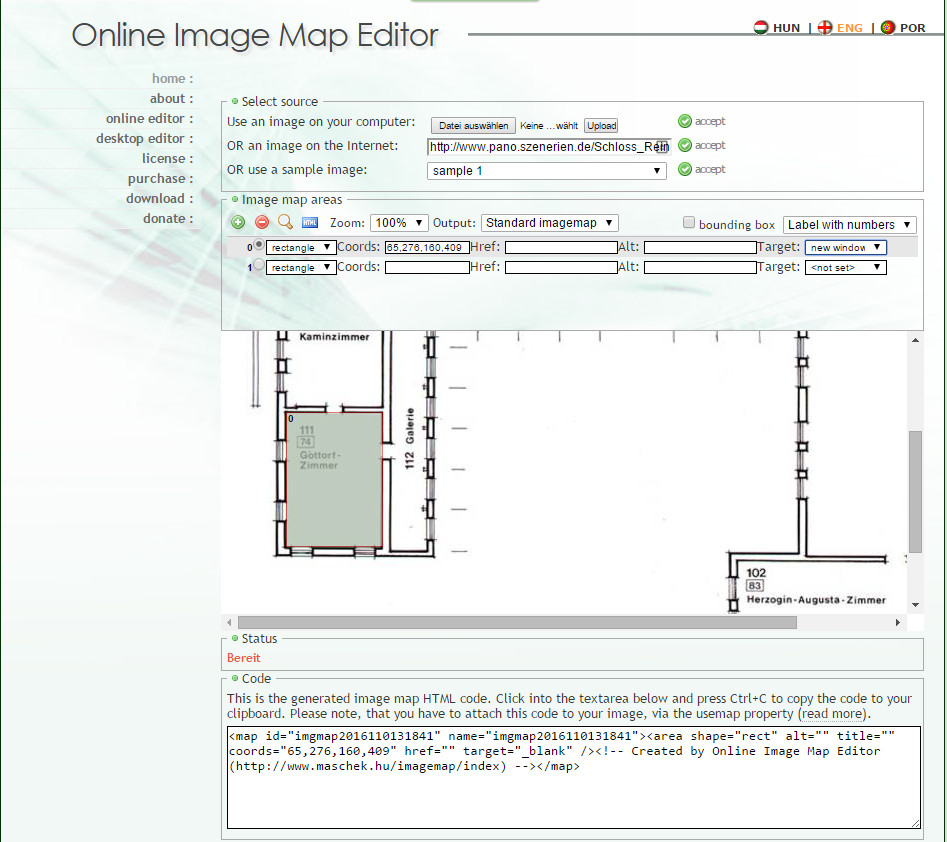Switch language with the Hungarian flag icon

[761, 28]
